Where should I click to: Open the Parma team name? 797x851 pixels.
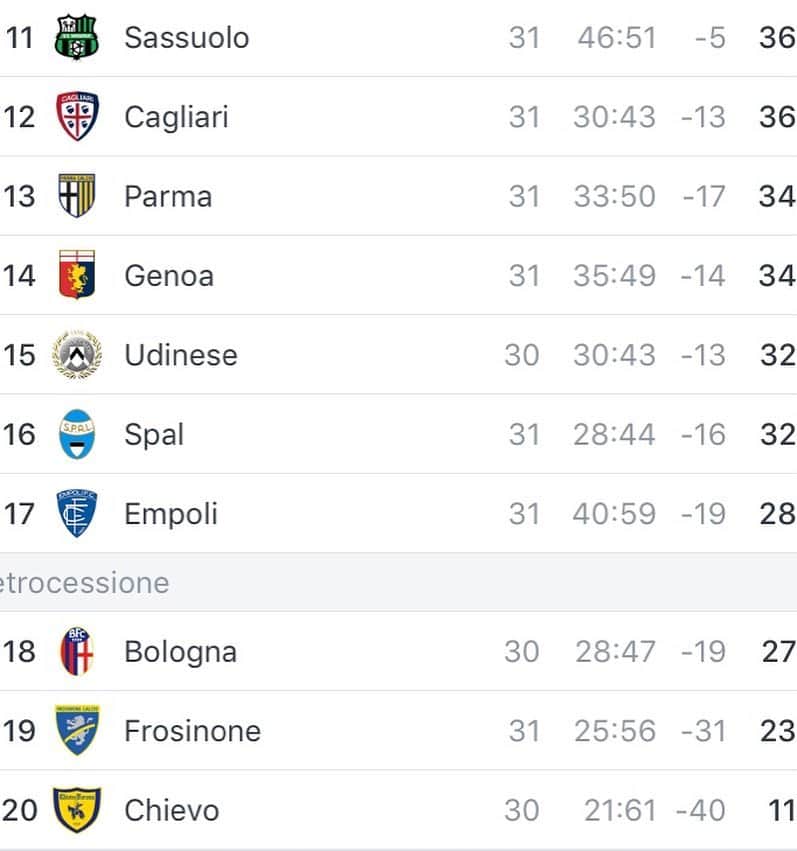click(168, 196)
